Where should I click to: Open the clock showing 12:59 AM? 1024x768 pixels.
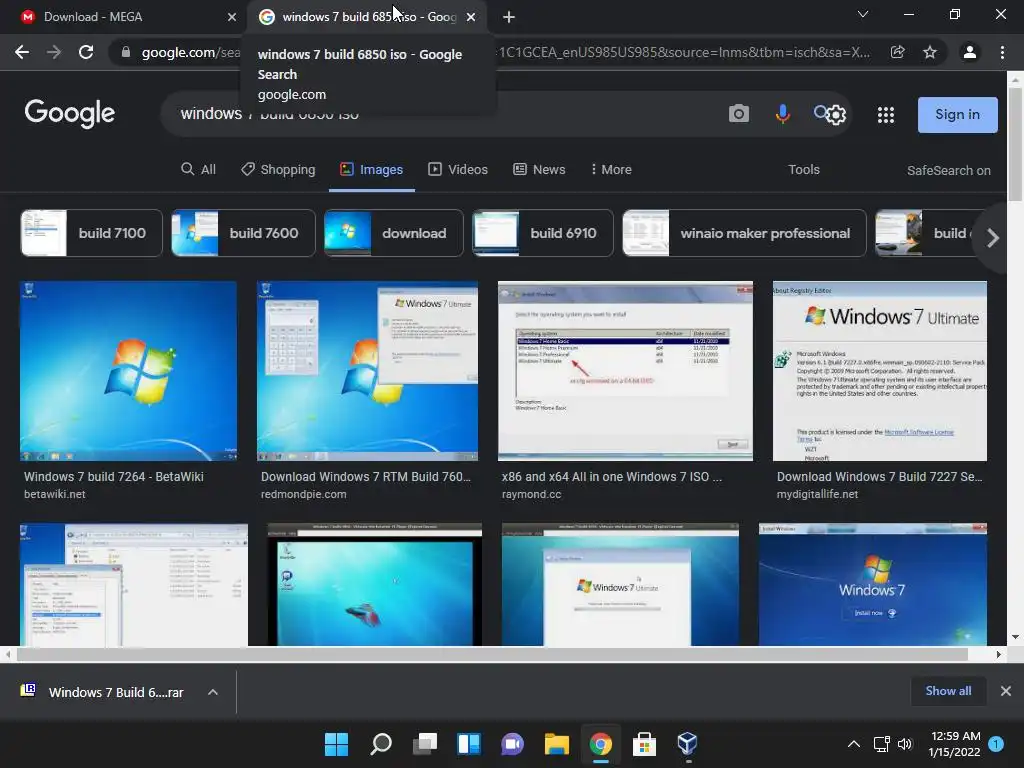[955, 744]
